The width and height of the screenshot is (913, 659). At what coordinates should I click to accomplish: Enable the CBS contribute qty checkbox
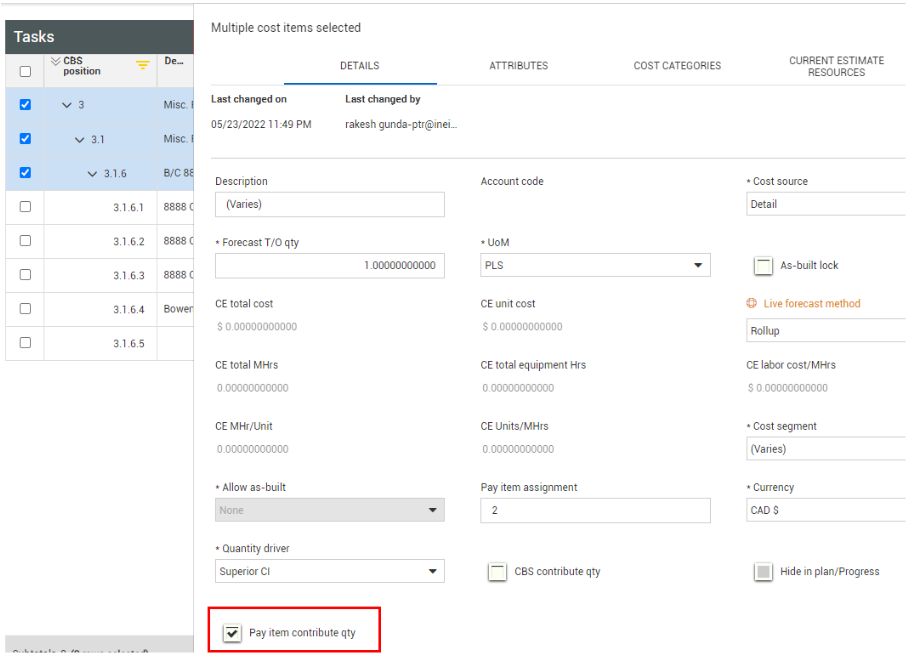497,572
